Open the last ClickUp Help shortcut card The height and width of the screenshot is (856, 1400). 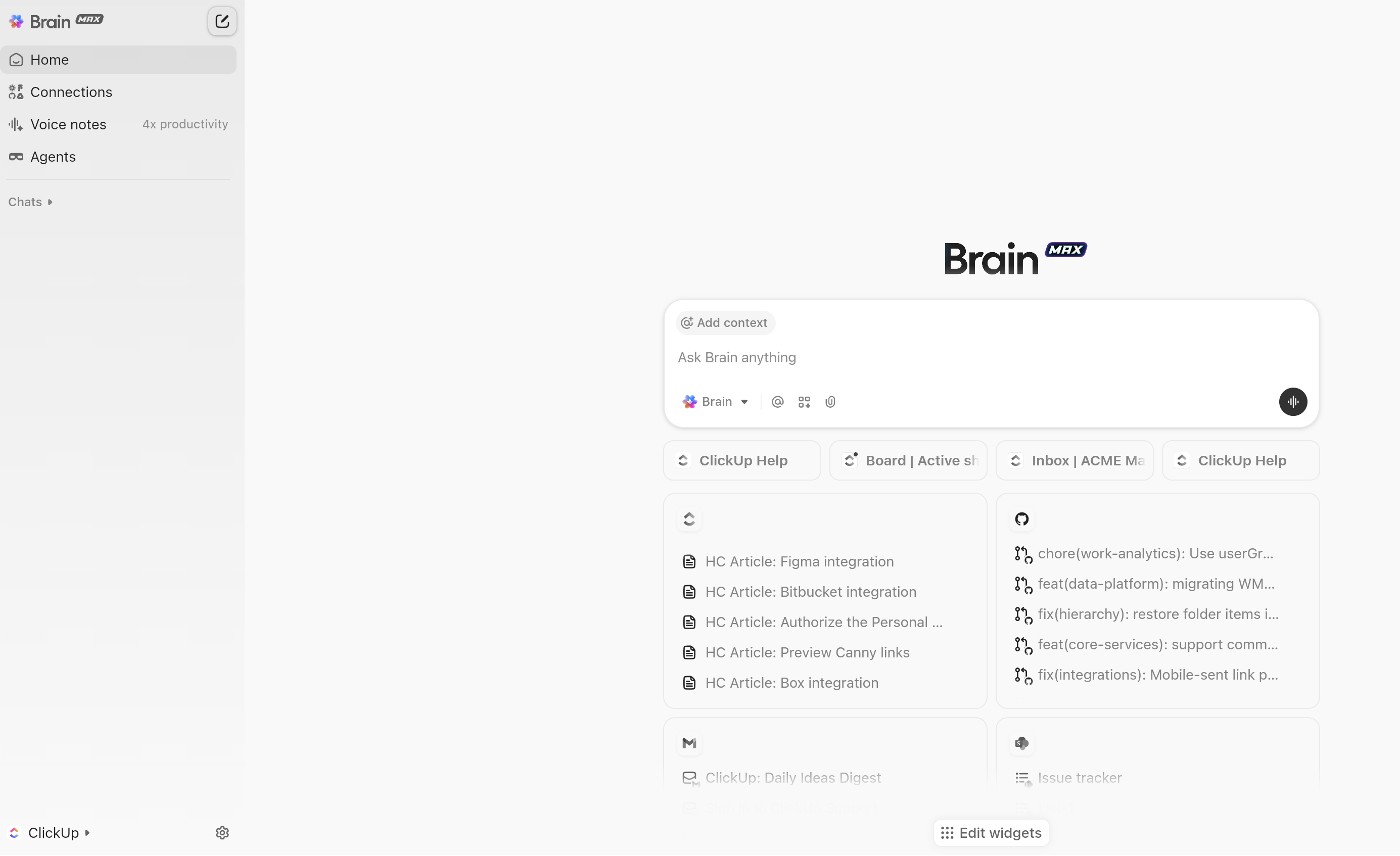pos(1241,461)
